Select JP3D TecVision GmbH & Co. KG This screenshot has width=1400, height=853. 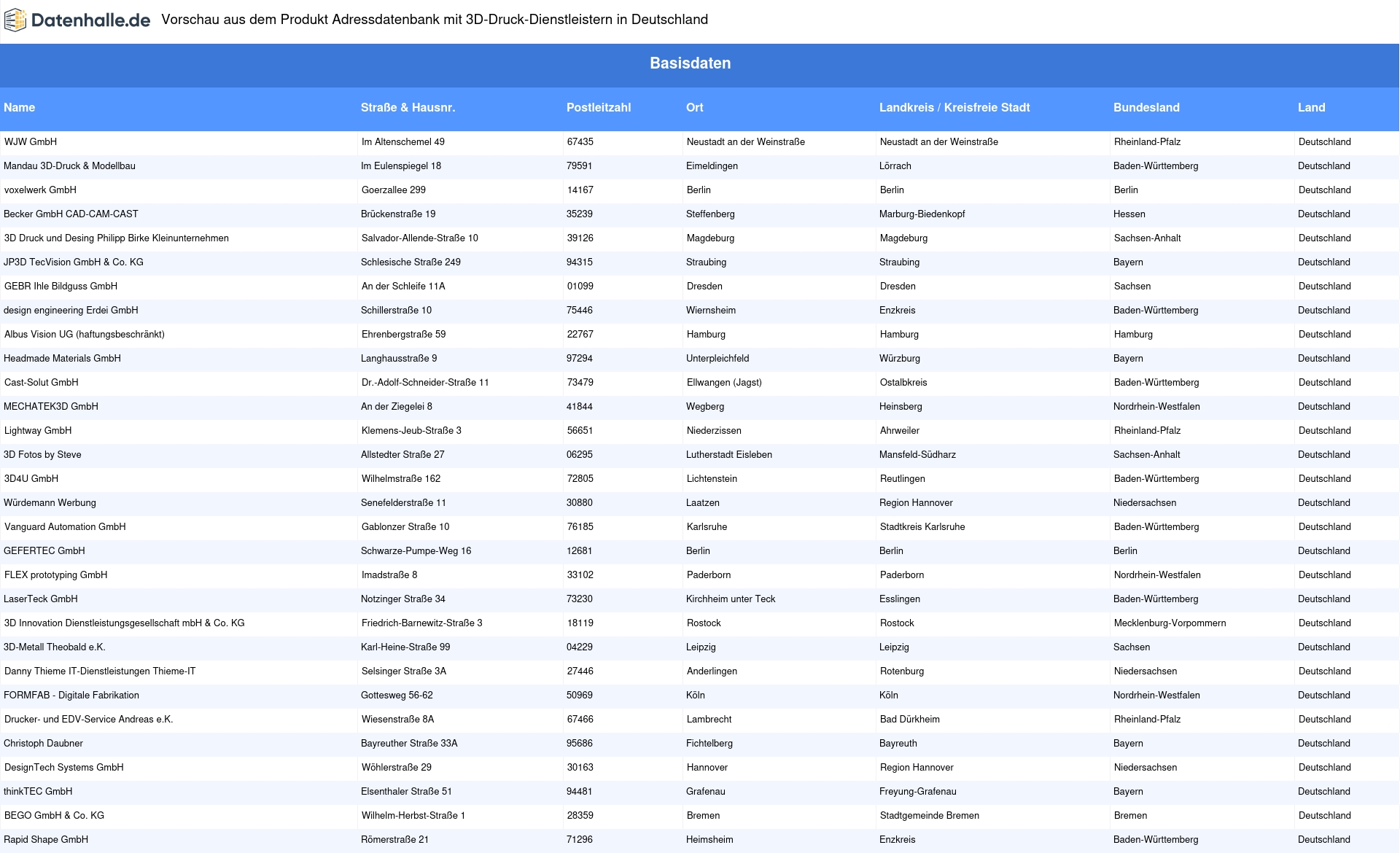pyautogui.click(x=74, y=262)
